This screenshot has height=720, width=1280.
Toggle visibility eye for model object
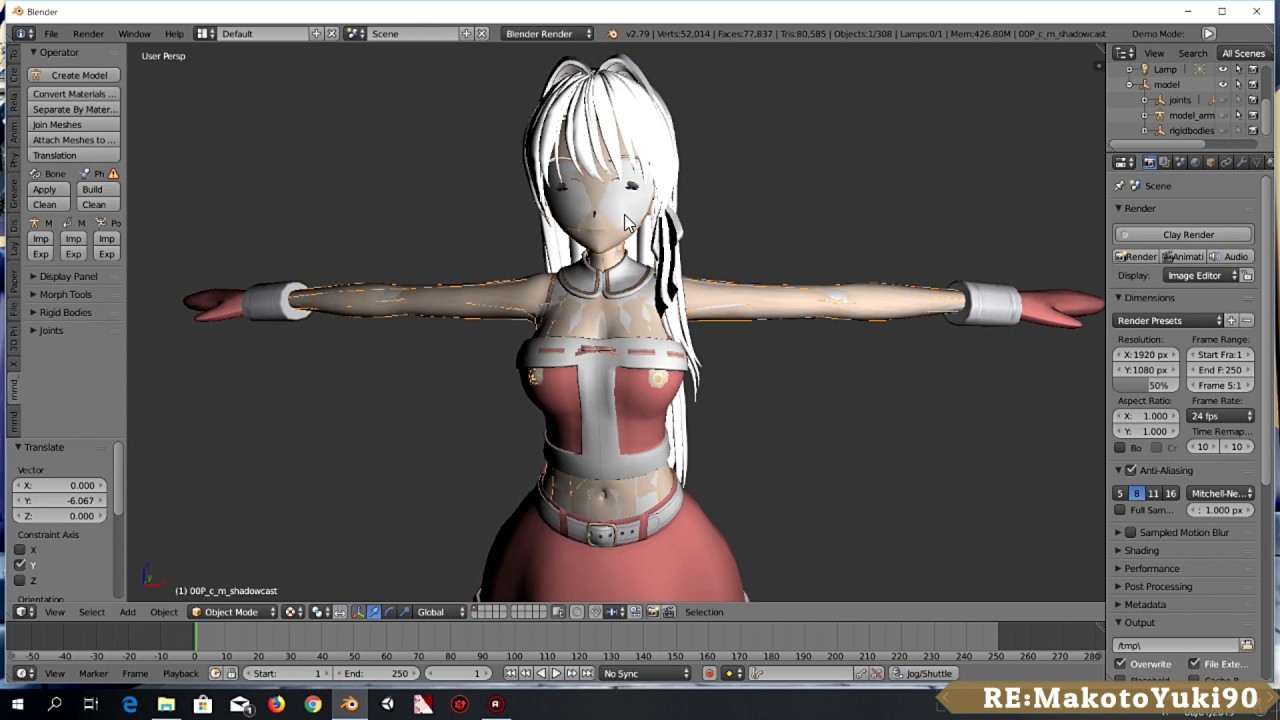pos(1222,84)
